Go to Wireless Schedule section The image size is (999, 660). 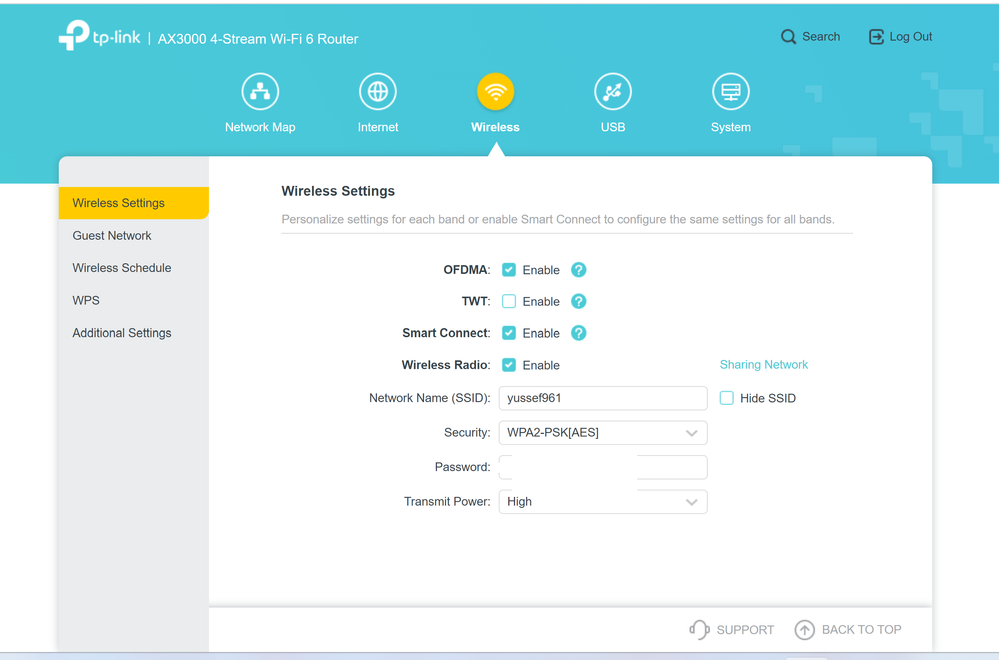(122, 268)
